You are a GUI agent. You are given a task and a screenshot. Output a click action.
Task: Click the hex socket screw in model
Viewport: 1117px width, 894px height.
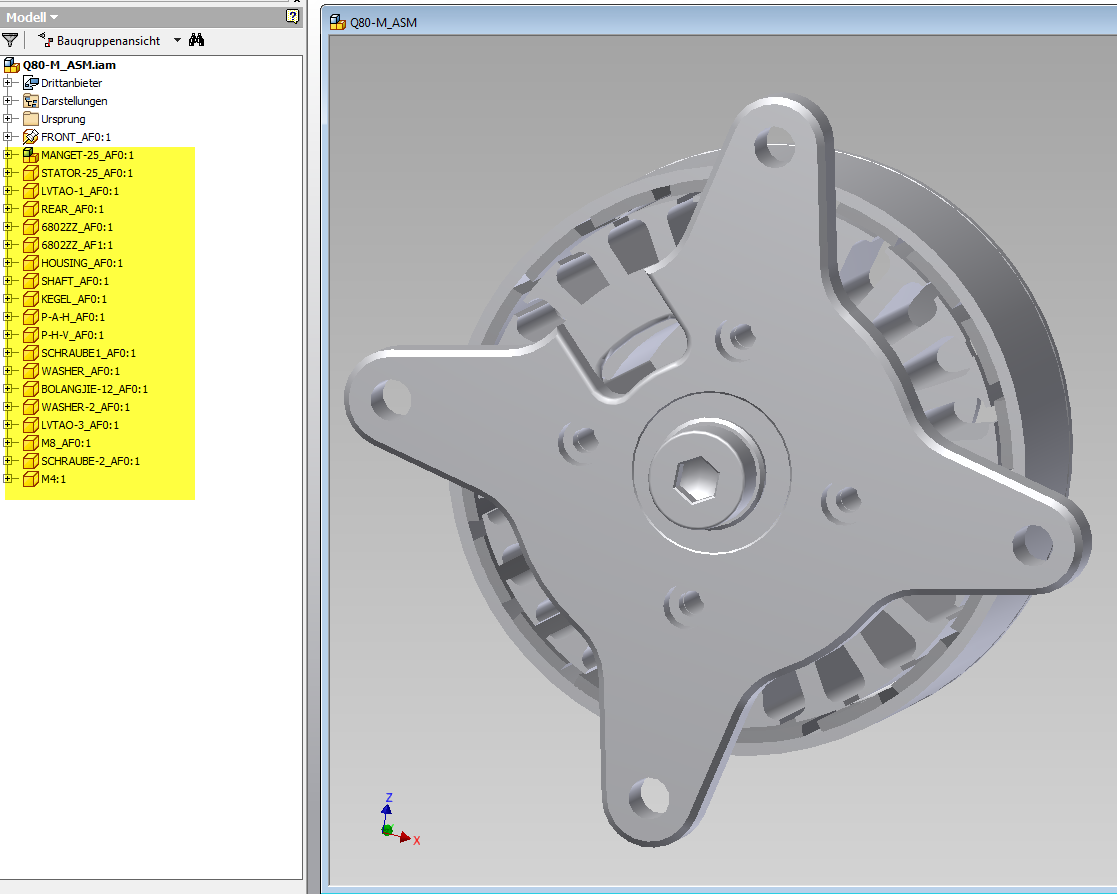pos(697,479)
